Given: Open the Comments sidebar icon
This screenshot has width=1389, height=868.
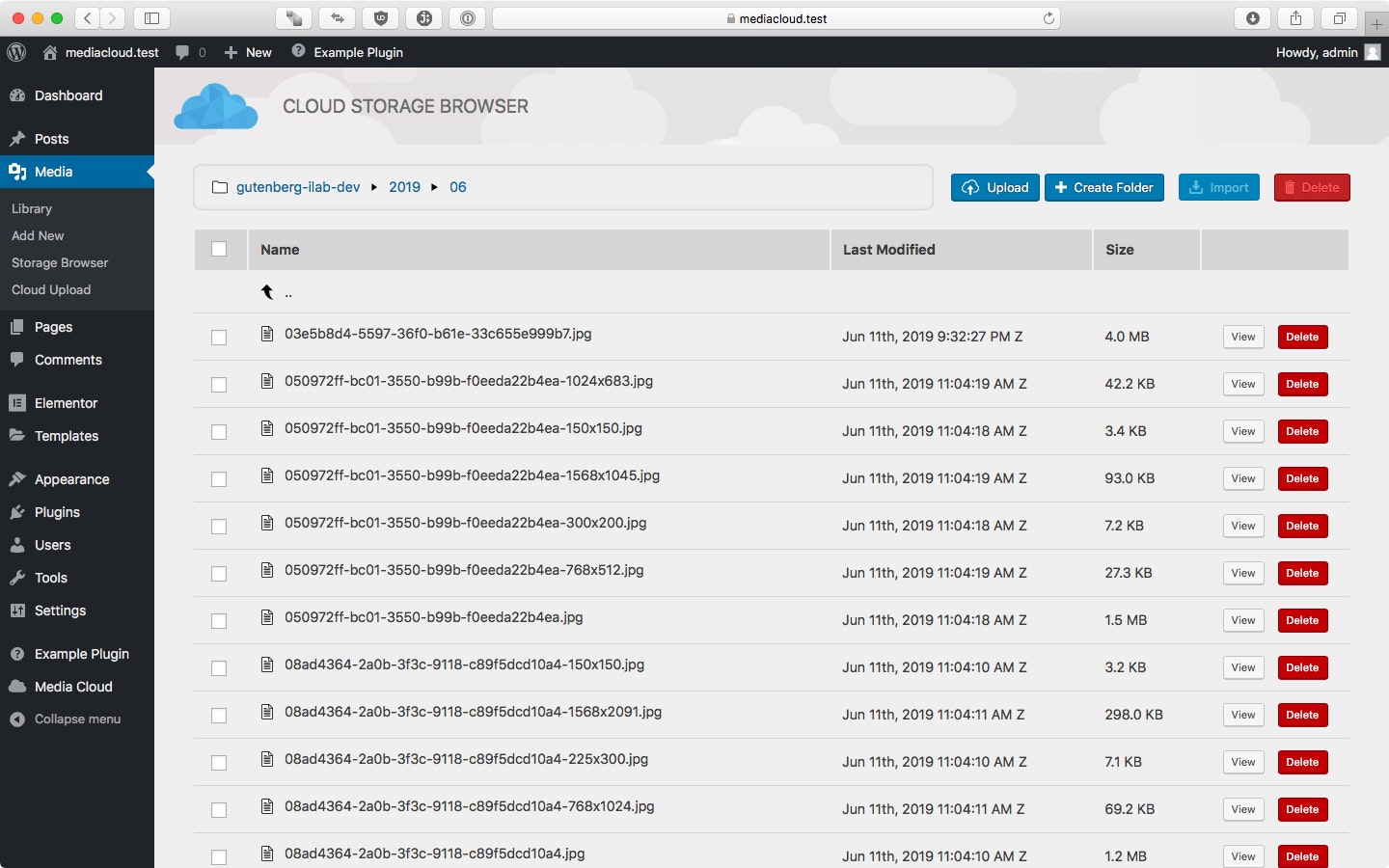Looking at the screenshot, I should pyautogui.click(x=16, y=360).
